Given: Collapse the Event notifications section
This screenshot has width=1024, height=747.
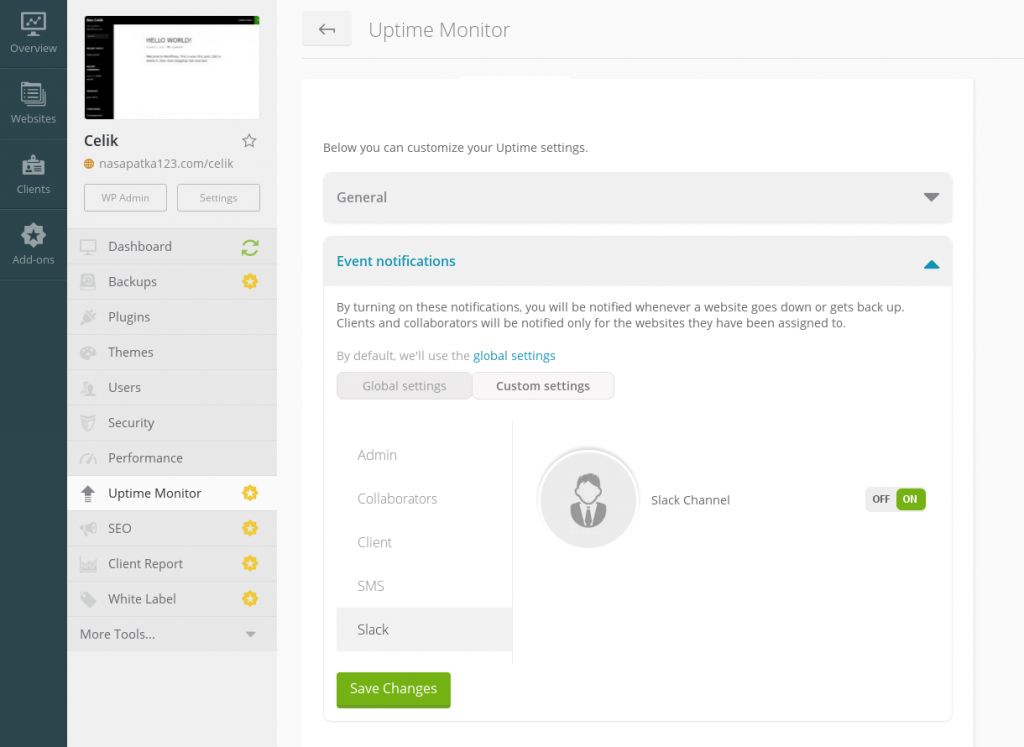Looking at the screenshot, I should click(931, 263).
